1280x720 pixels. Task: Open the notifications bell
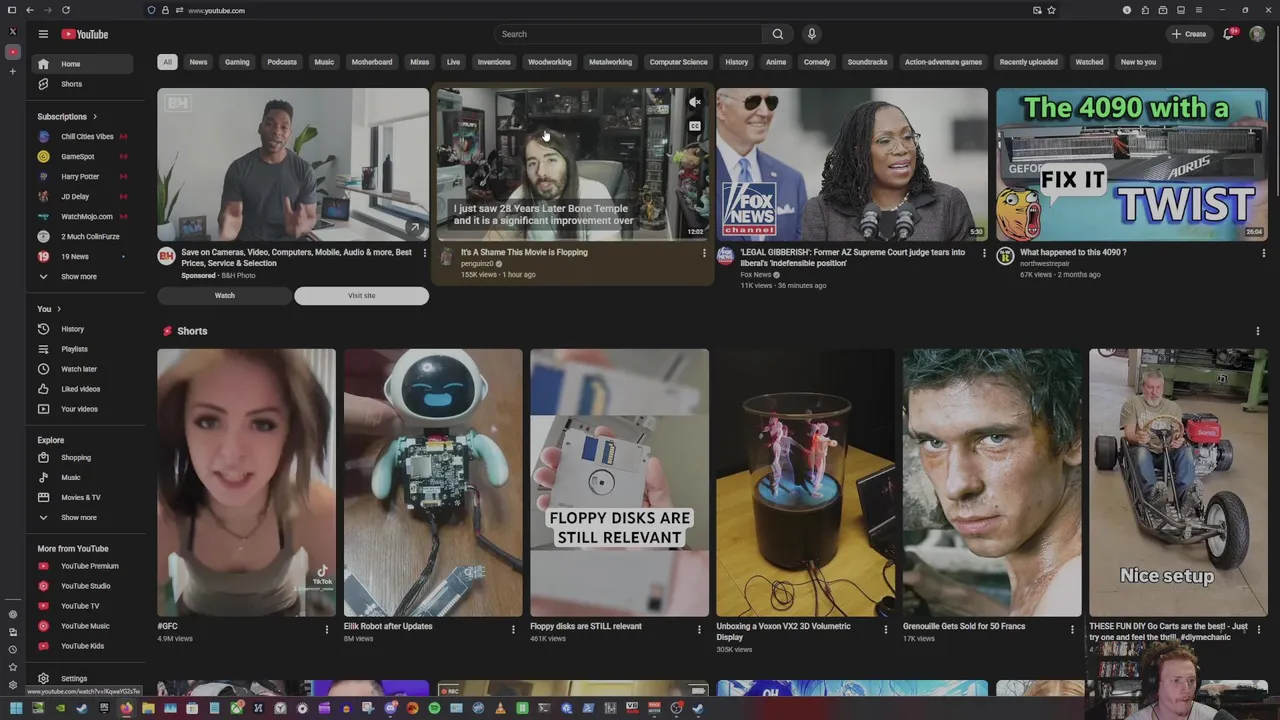point(1229,34)
